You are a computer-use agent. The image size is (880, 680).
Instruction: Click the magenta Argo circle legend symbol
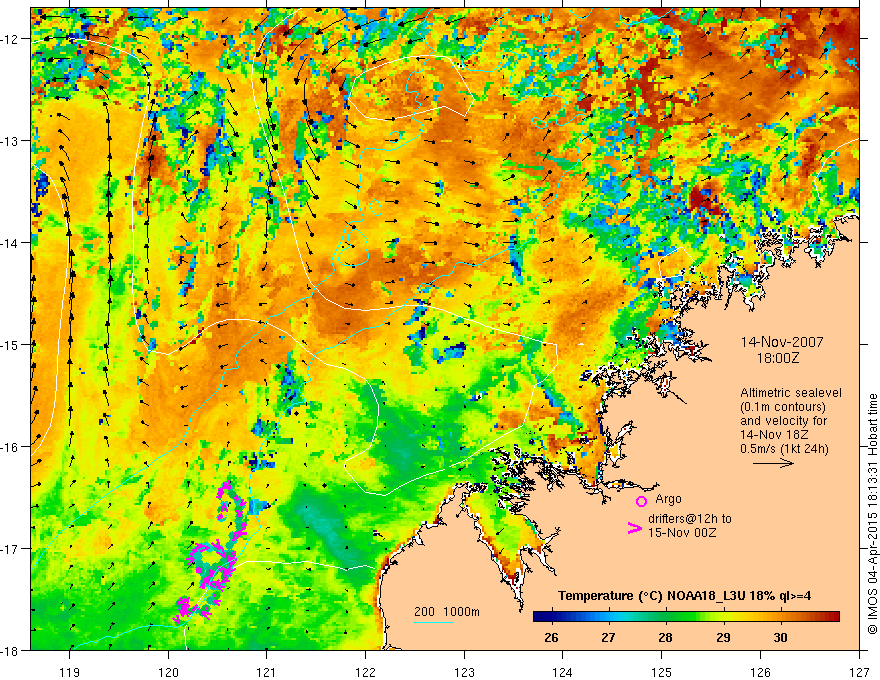(x=641, y=501)
